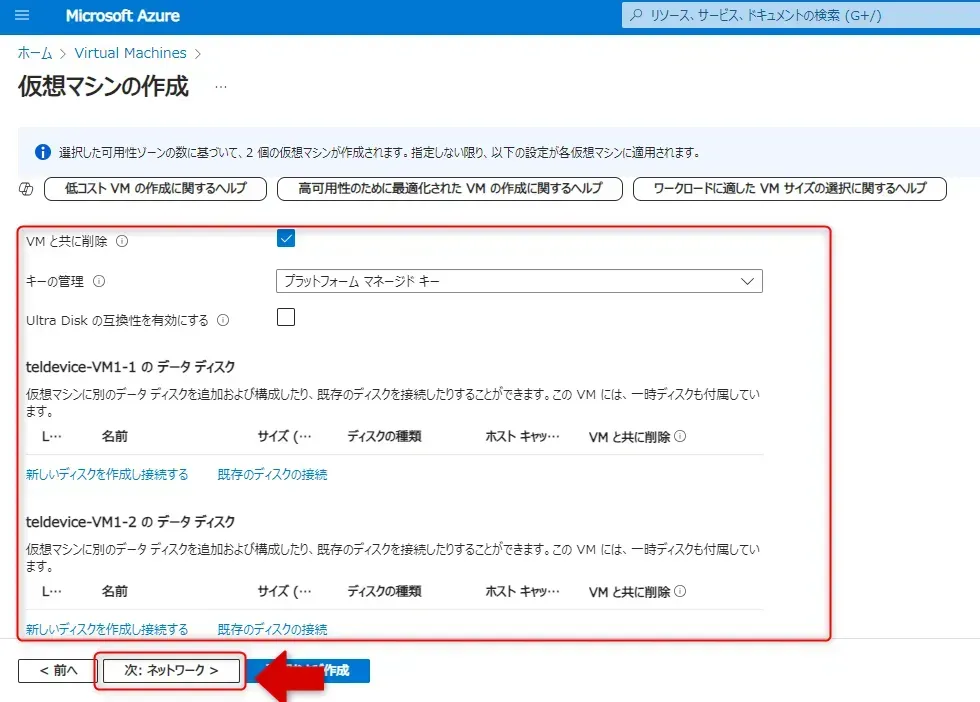Enable Ultra Disk の互換性 checkbox

[x=286, y=318]
